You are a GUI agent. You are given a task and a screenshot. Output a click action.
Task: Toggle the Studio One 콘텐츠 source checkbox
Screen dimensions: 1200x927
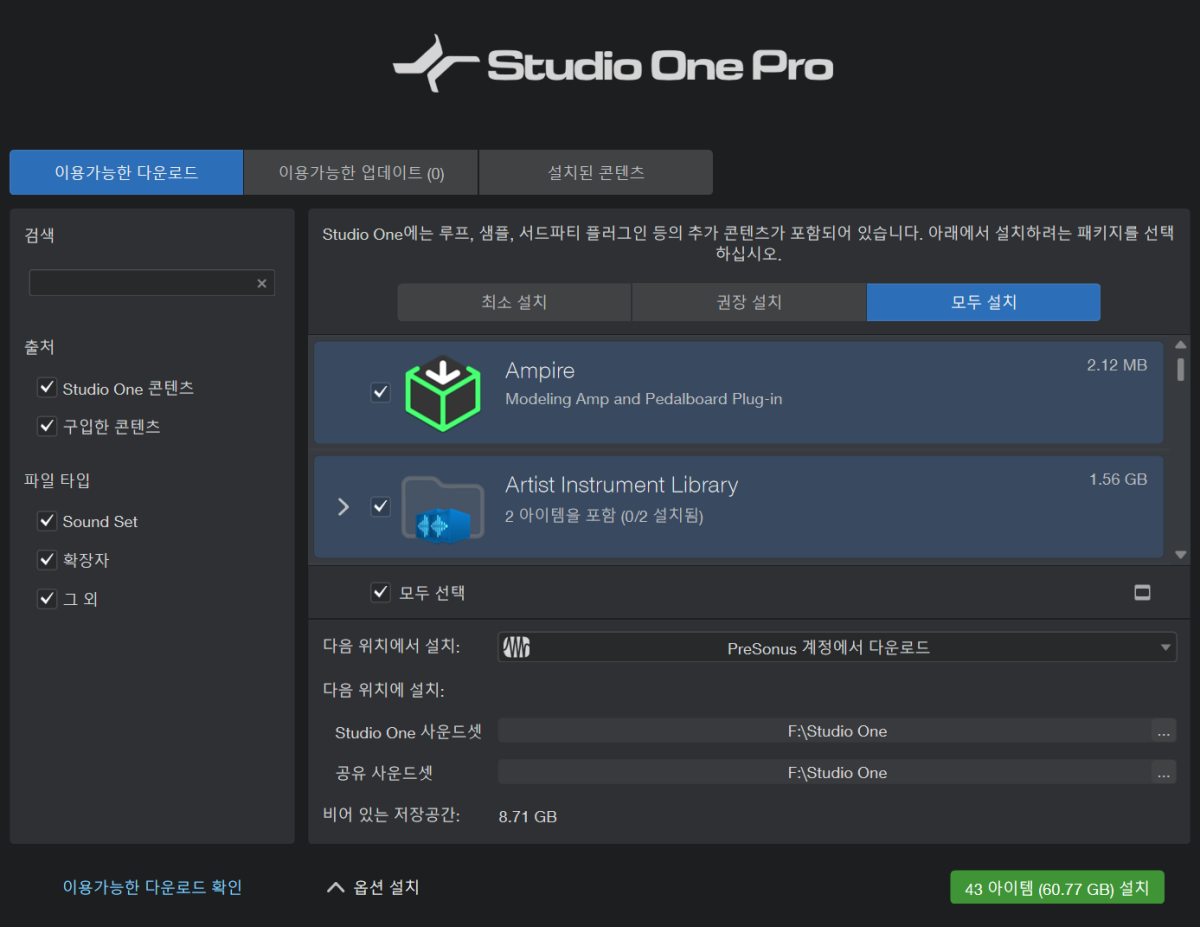[x=46, y=387]
